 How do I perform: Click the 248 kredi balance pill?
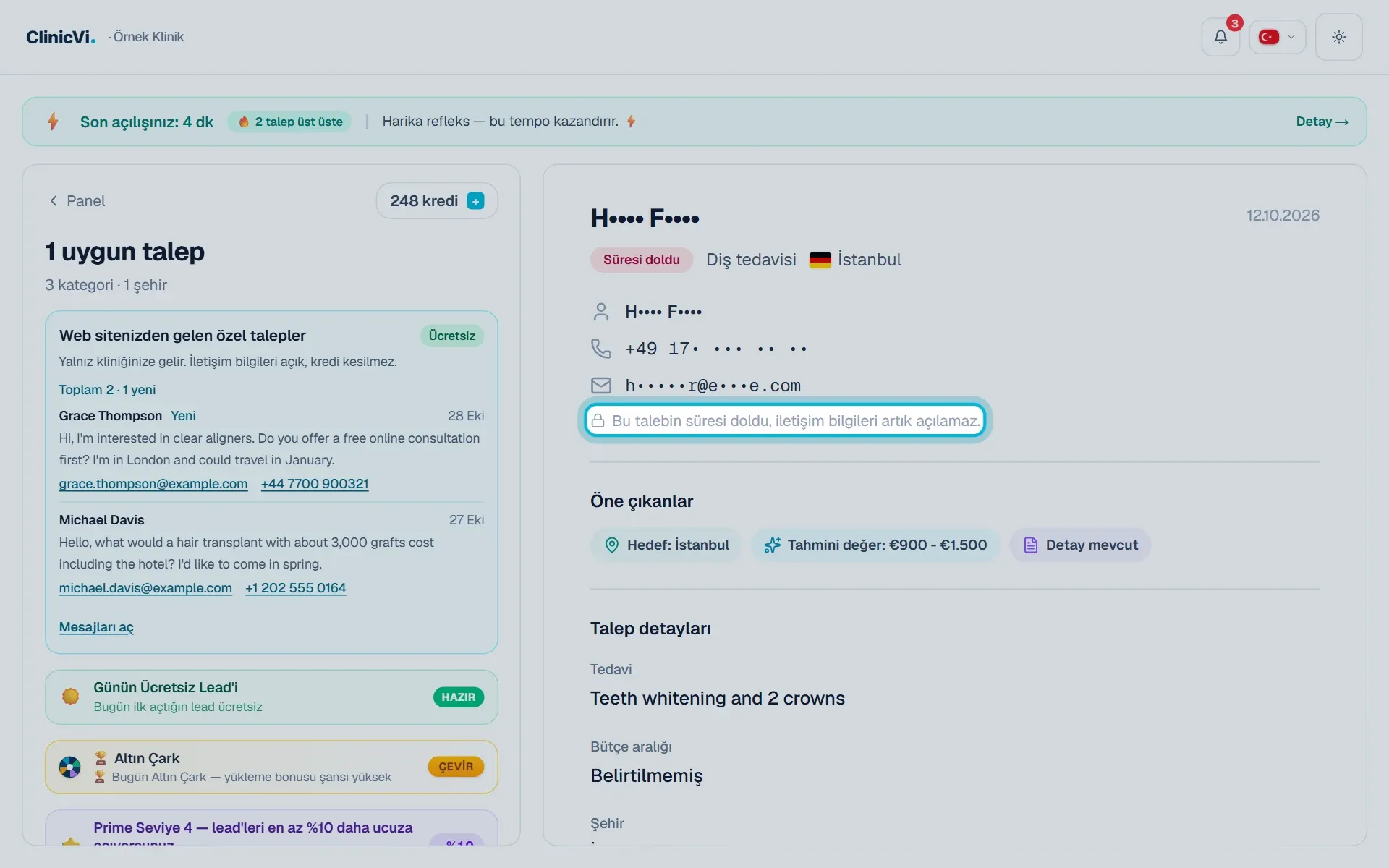pos(437,201)
